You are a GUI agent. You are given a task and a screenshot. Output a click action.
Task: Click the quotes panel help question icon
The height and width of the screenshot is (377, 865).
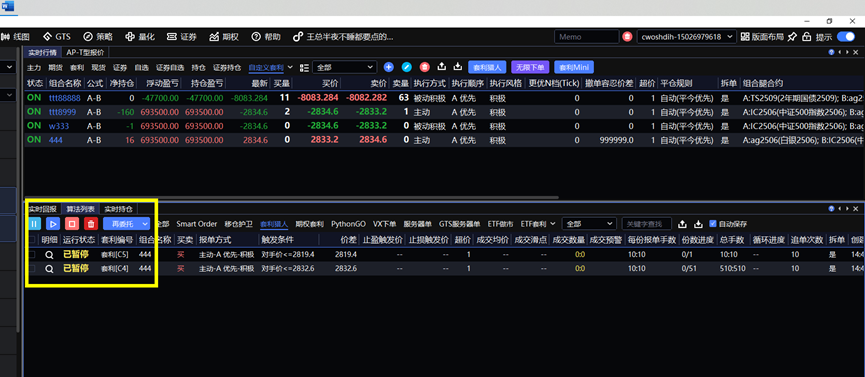[831, 52]
